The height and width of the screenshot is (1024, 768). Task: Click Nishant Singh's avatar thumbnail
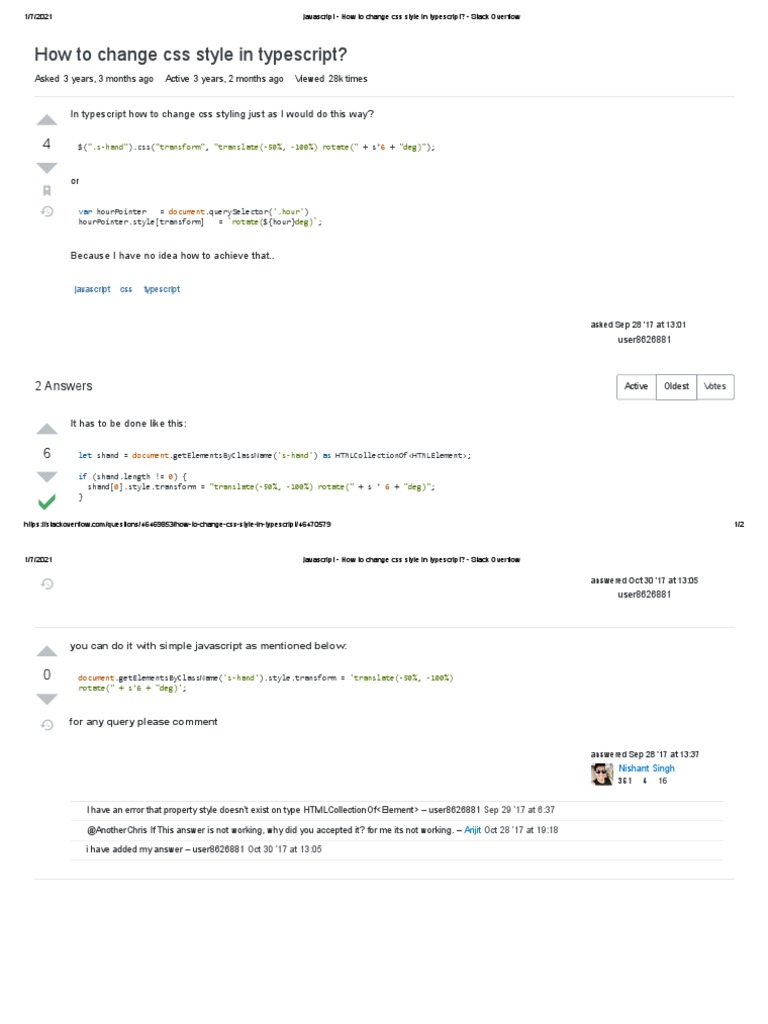pyautogui.click(x=602, y=774)
